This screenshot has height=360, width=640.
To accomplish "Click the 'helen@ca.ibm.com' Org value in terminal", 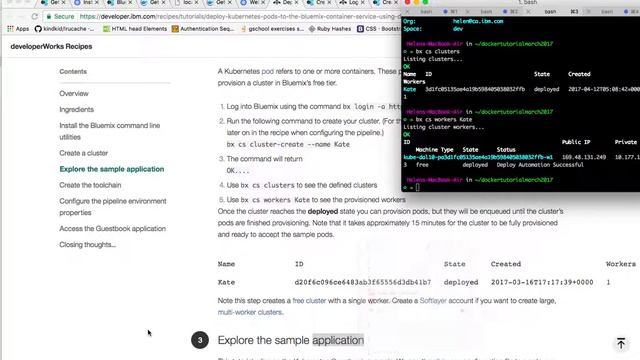I will tap(478, 21).
